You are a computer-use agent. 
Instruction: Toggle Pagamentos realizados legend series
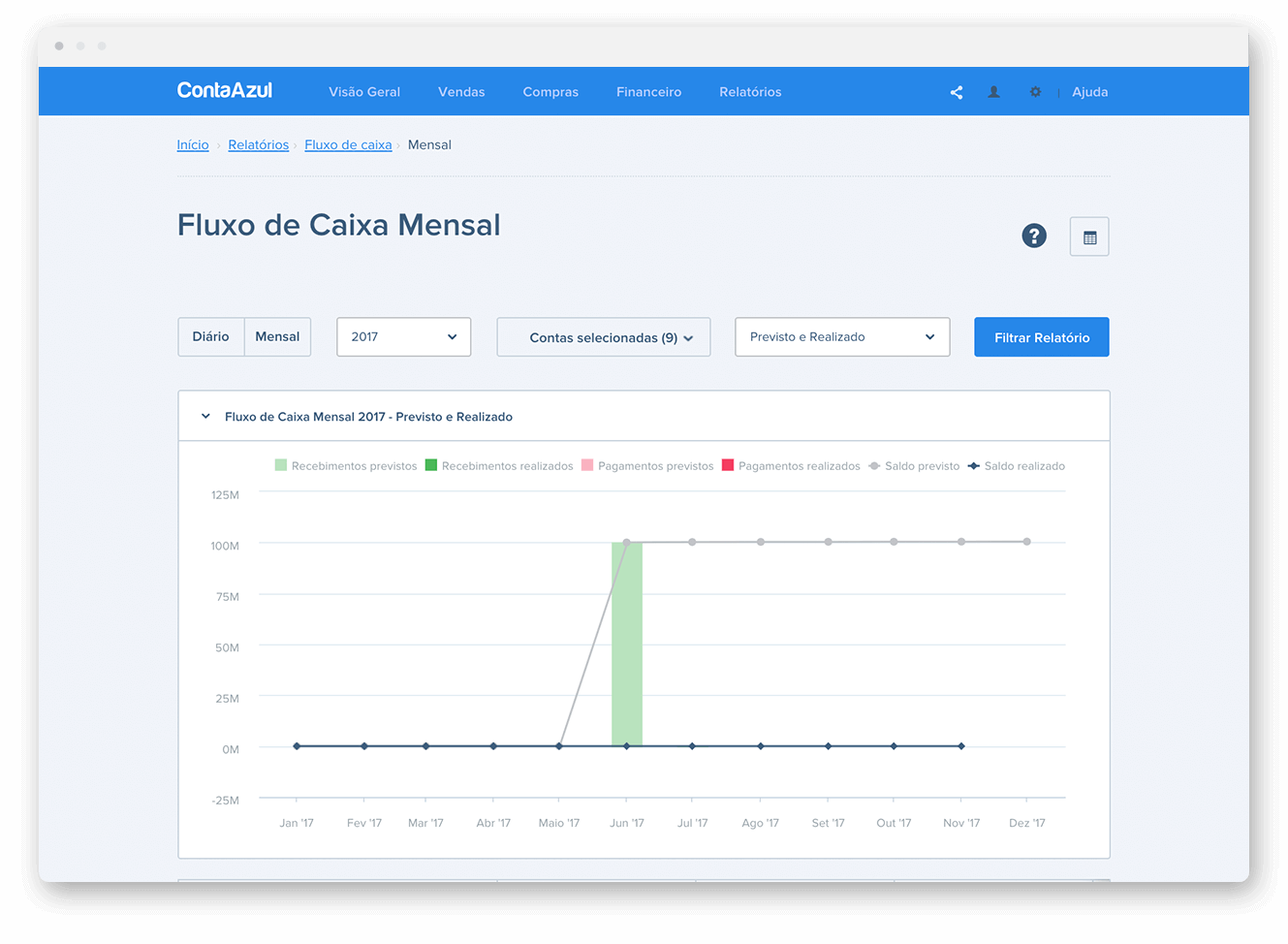click(791, 466)
